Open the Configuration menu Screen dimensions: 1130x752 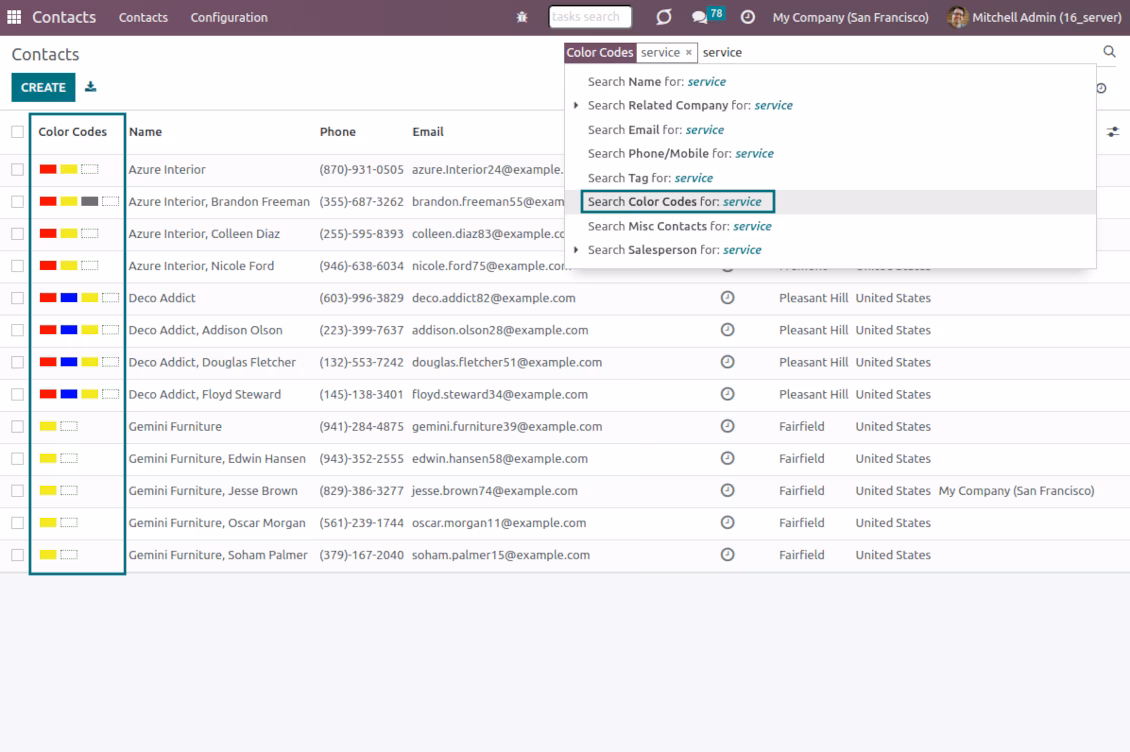(229, 17)
